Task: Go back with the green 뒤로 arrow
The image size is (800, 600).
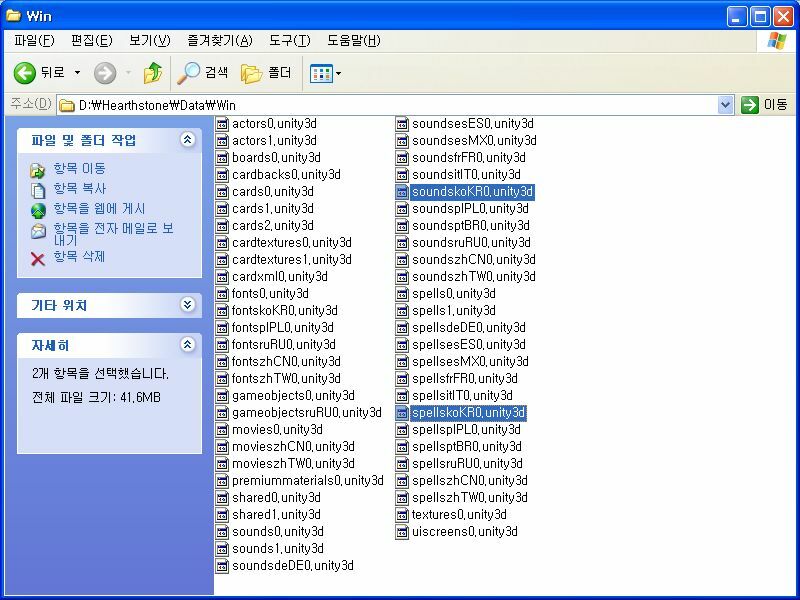Action: point(24,73)
